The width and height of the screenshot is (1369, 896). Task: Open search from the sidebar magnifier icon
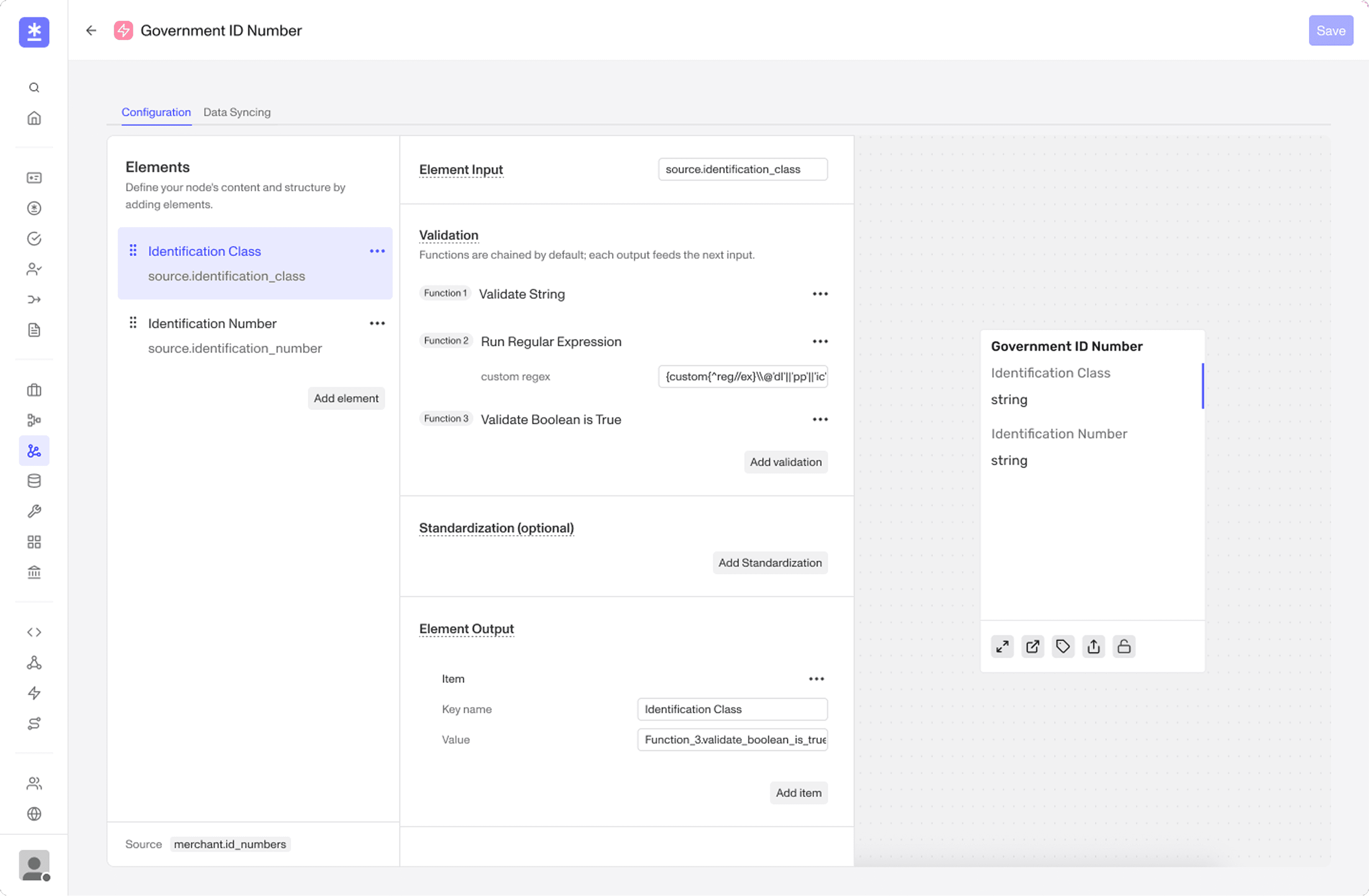tap(34, 87)
